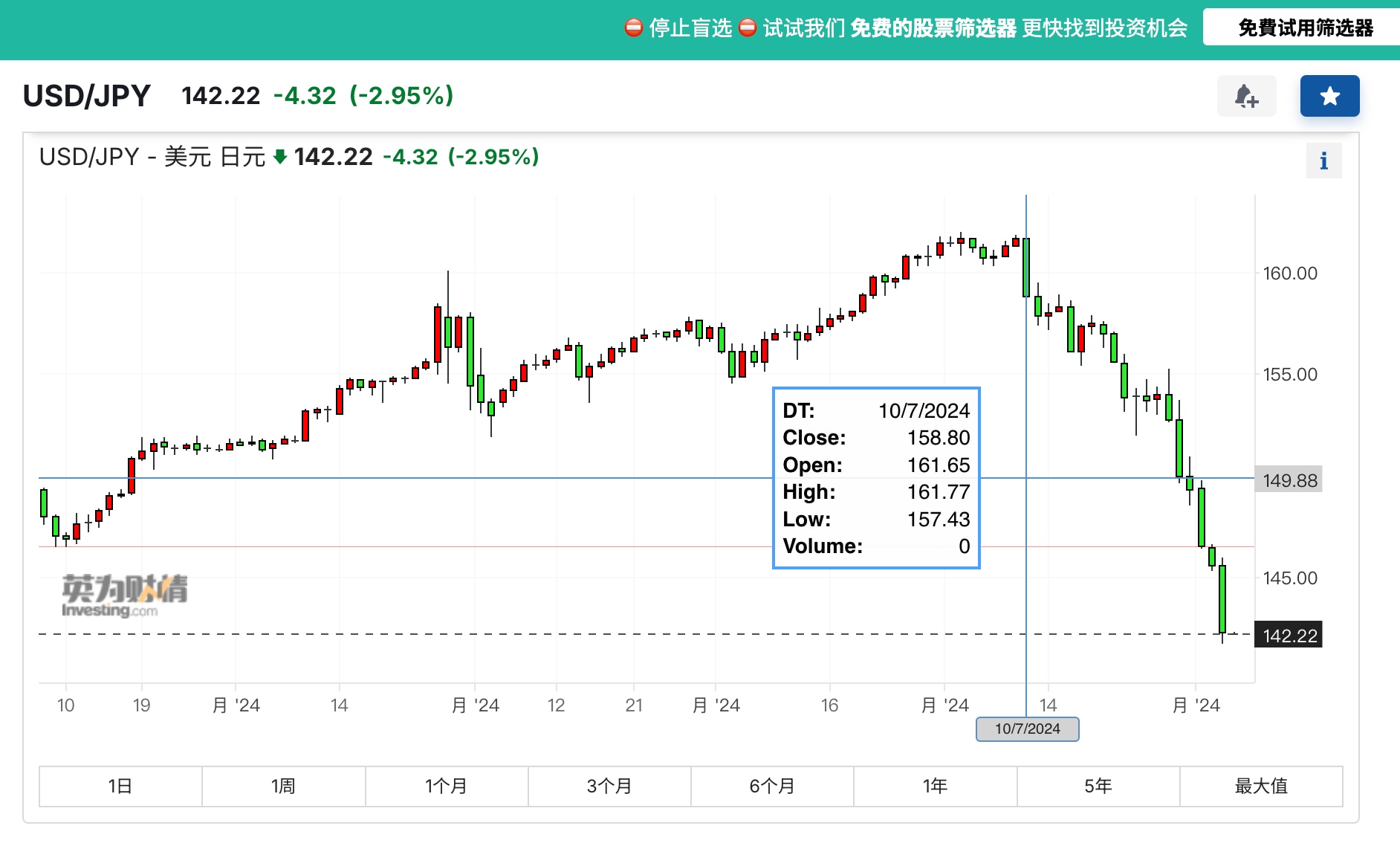Select the 1日 time range tab
This screenshot has height=843, width=1400.
(120, 786)
